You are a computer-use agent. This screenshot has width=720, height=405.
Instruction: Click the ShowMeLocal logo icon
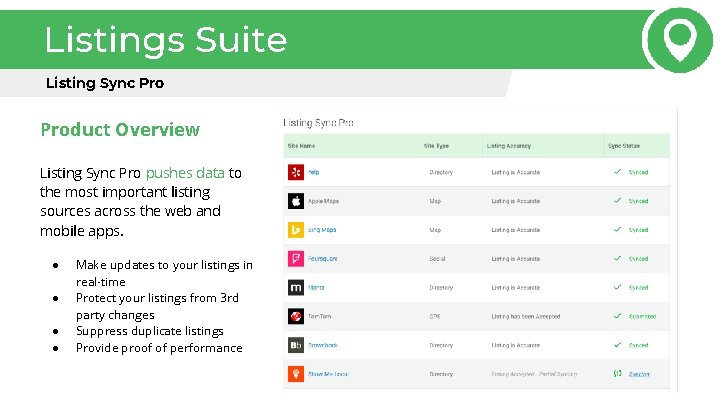click(x=296, y=374)
